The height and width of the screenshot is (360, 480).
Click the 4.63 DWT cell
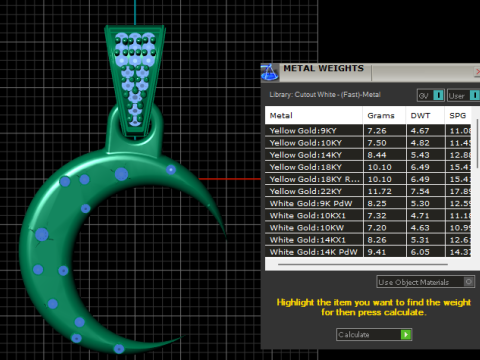426,228
